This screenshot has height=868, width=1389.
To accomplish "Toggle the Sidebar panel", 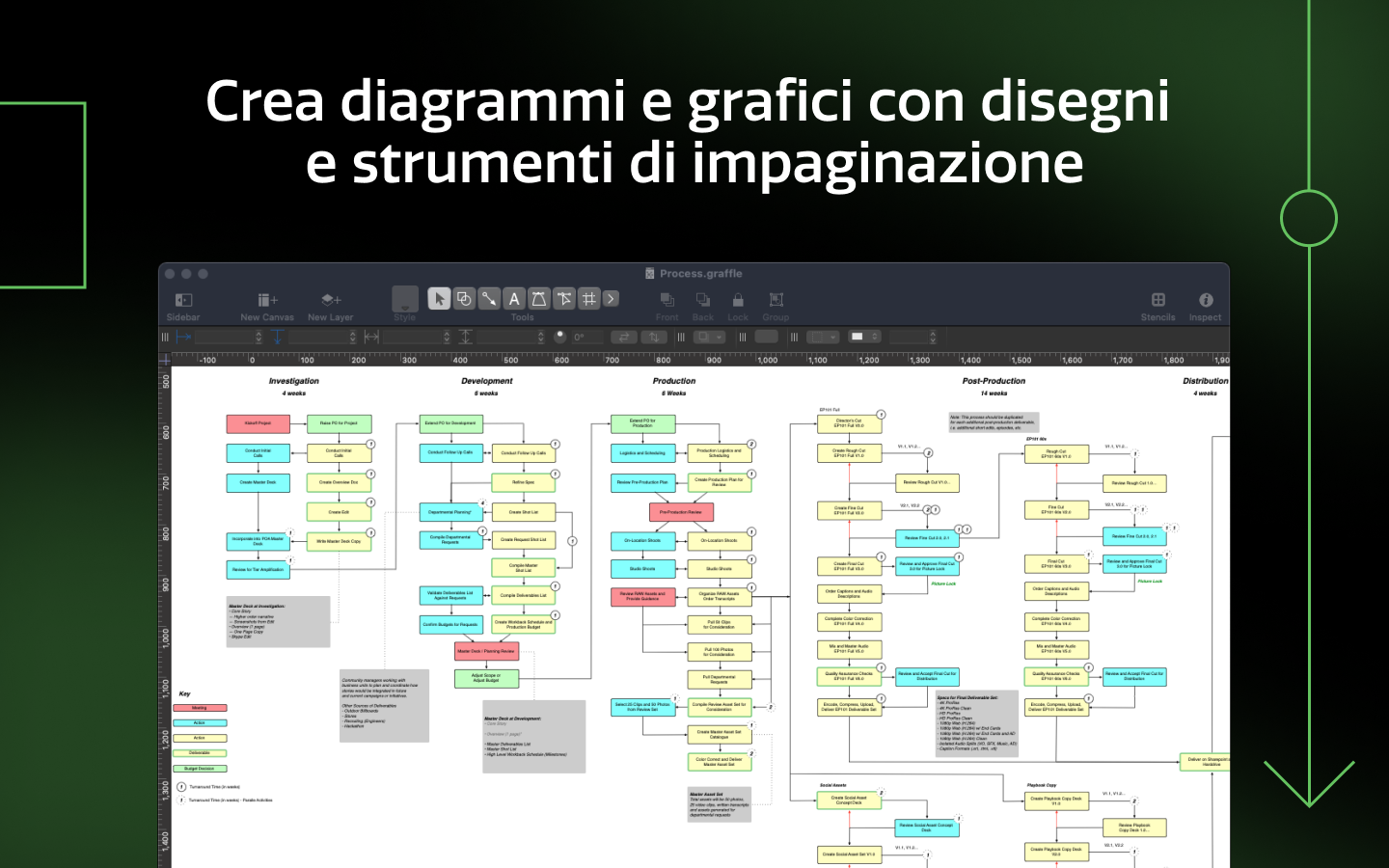I will point(183,306).
